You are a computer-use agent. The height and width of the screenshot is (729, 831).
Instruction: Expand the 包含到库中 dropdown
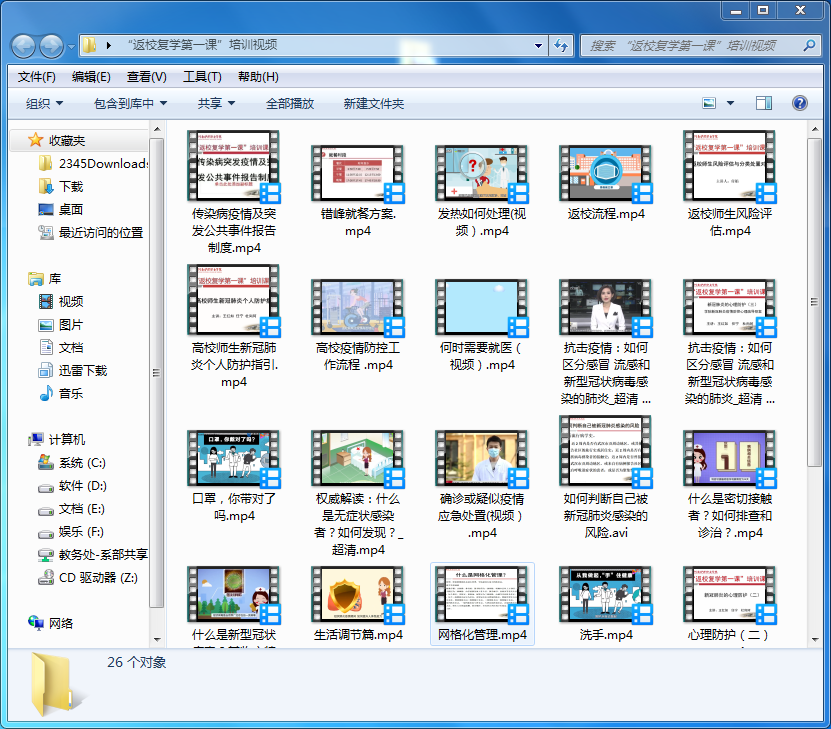coord(130,103)
